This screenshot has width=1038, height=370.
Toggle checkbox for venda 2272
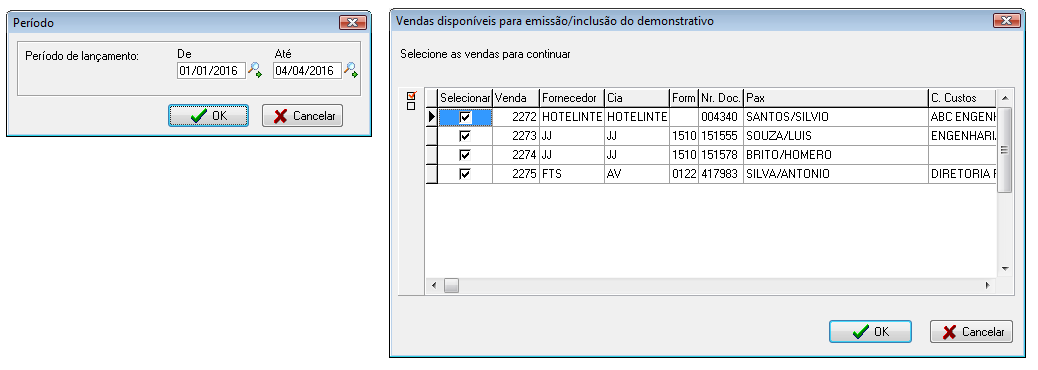(465, 117)
